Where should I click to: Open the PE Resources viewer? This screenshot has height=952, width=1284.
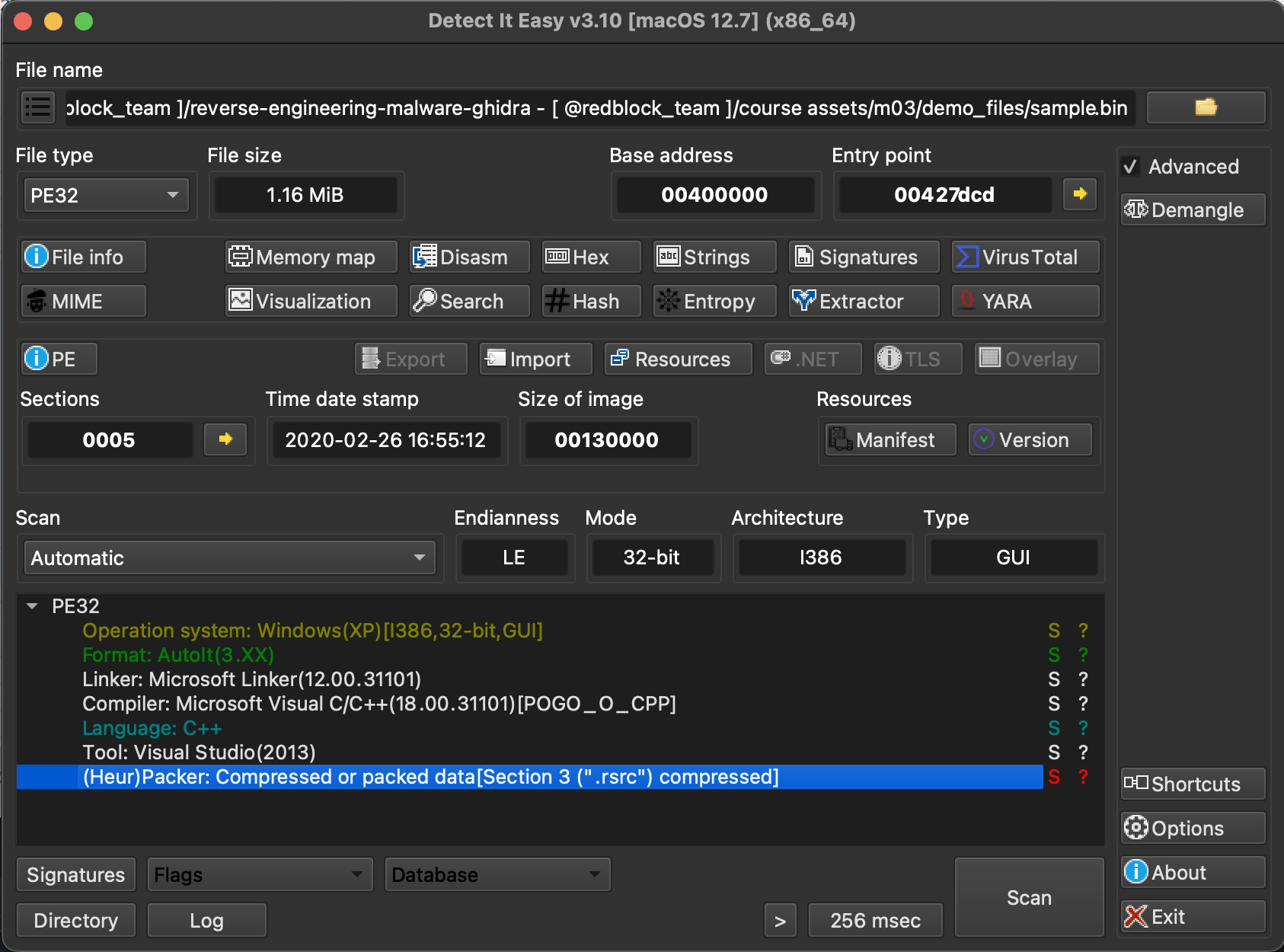click(678, 359)
